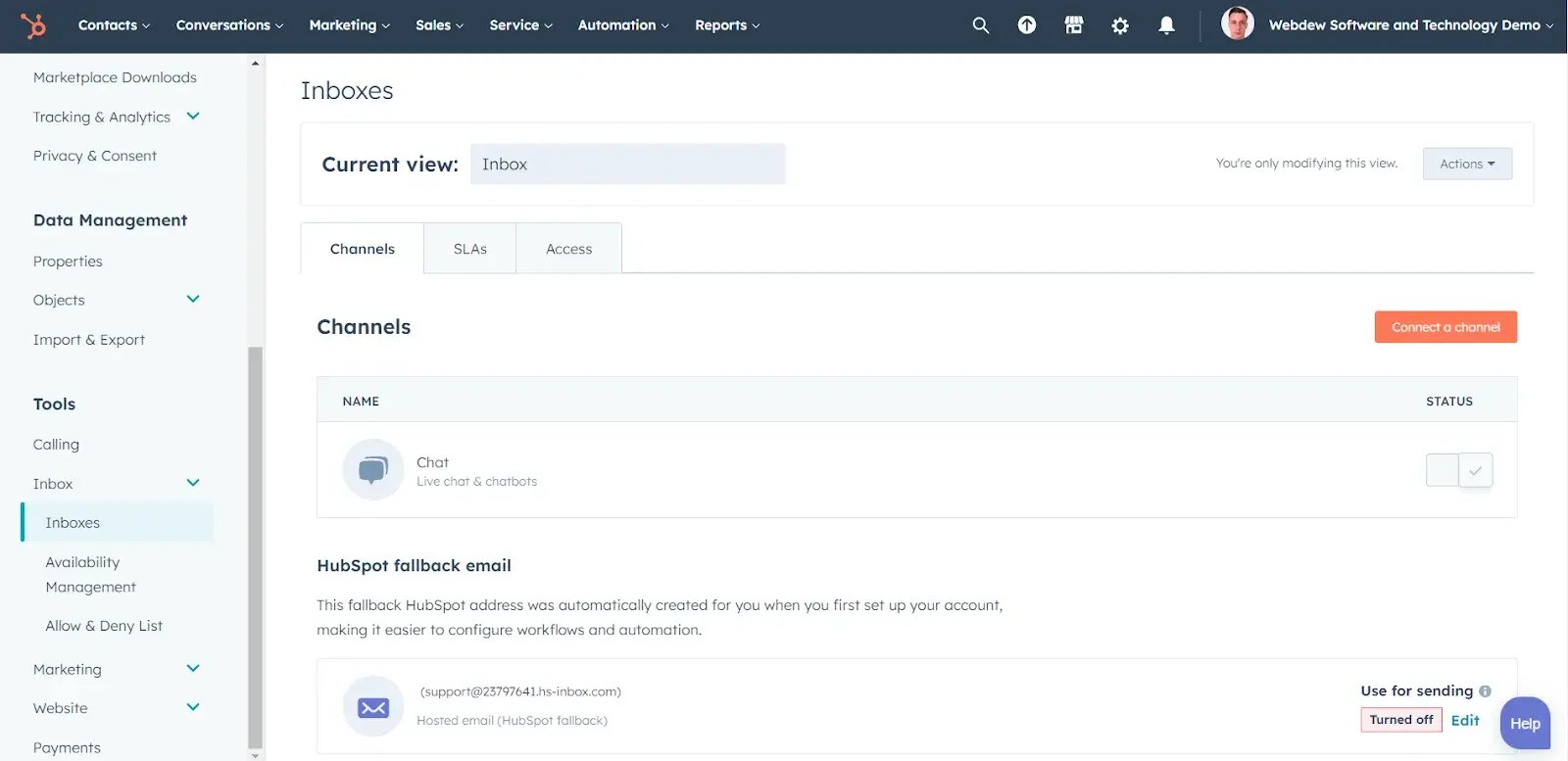
Task: Click the Use for sending info icon
Action: click(x=1485, y=691)
